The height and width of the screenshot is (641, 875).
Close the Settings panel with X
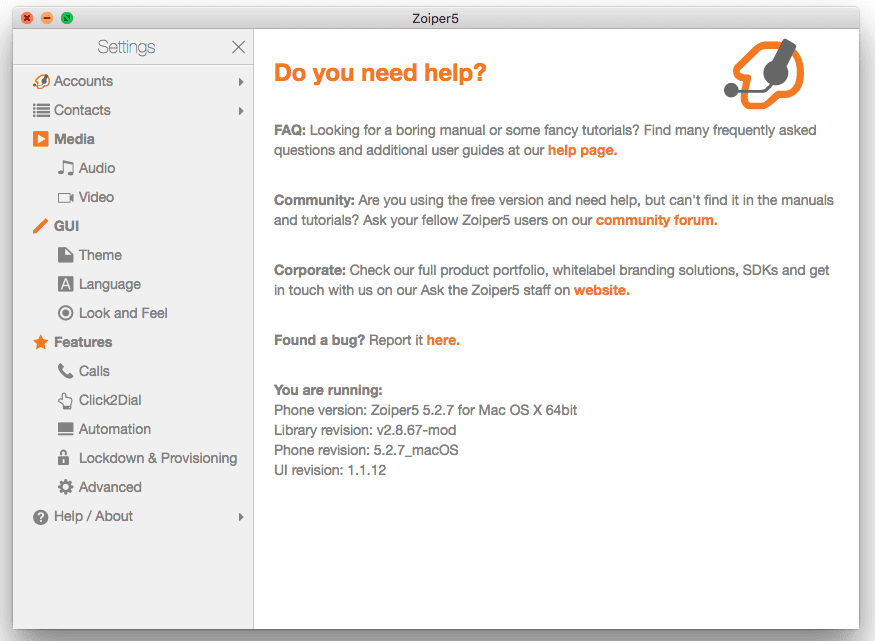[238, 47]
